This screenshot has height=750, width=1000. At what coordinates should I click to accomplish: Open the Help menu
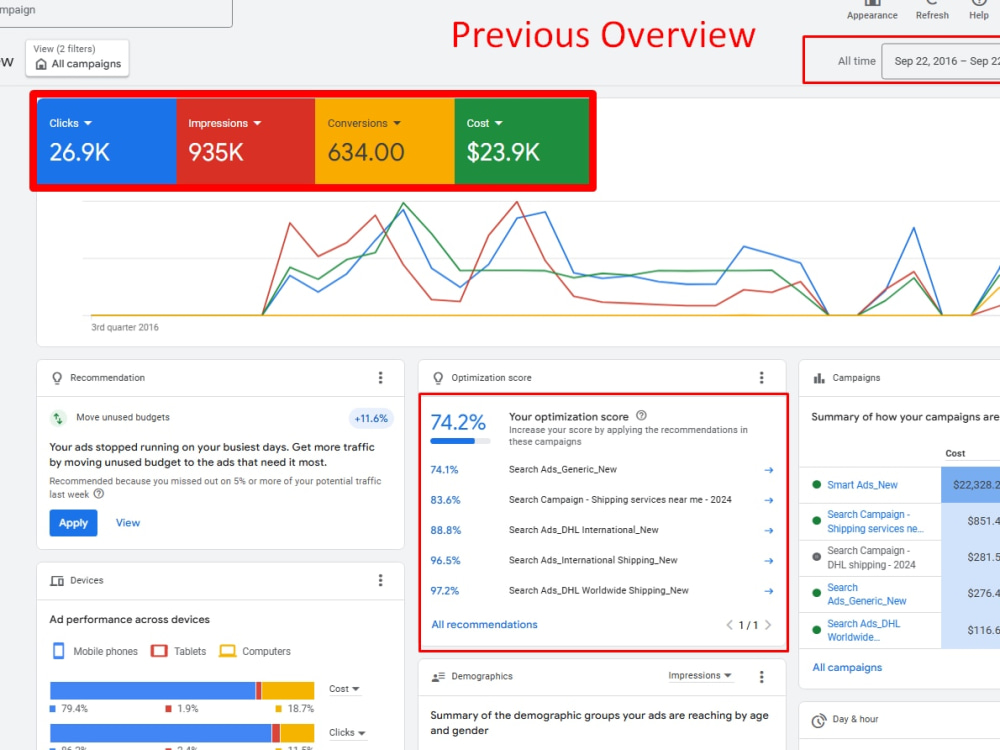(978, 10)
